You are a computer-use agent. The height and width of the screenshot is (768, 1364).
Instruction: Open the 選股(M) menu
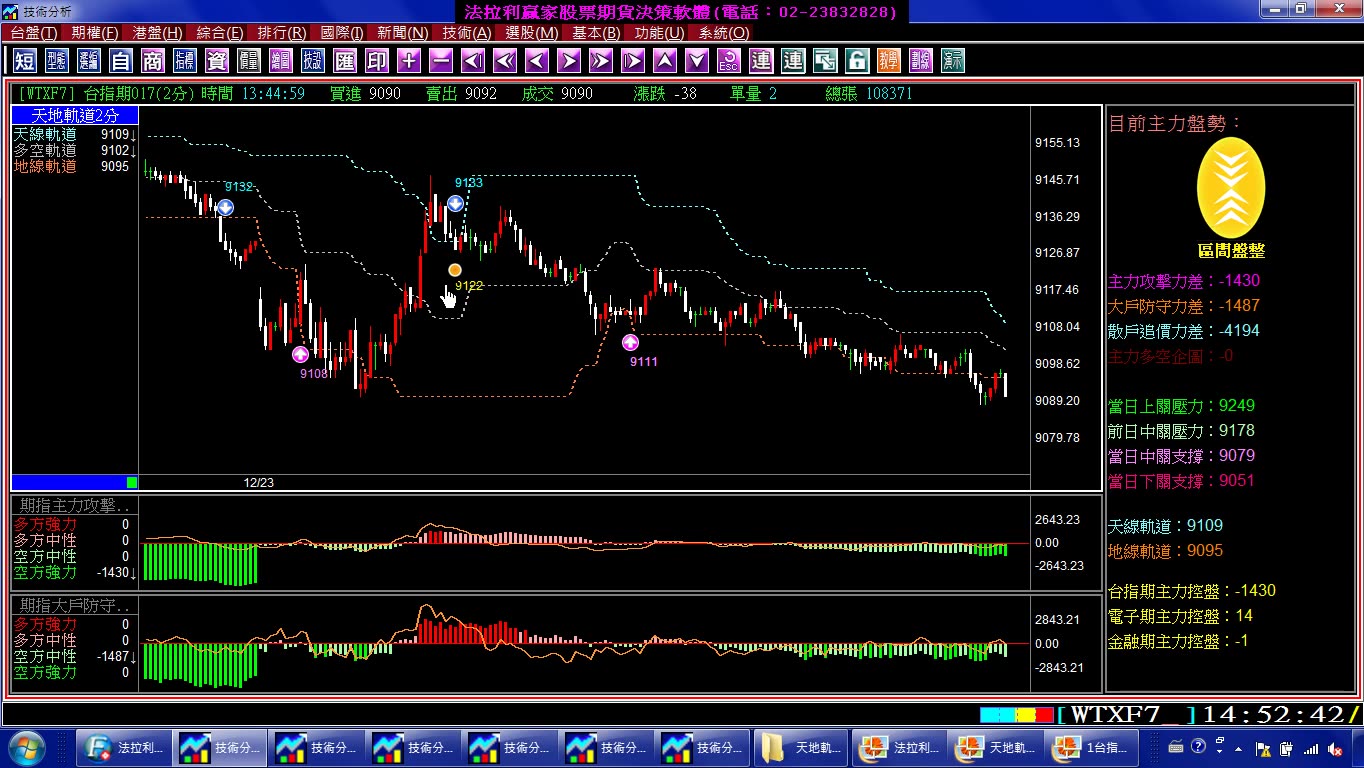tap(532, 33)
